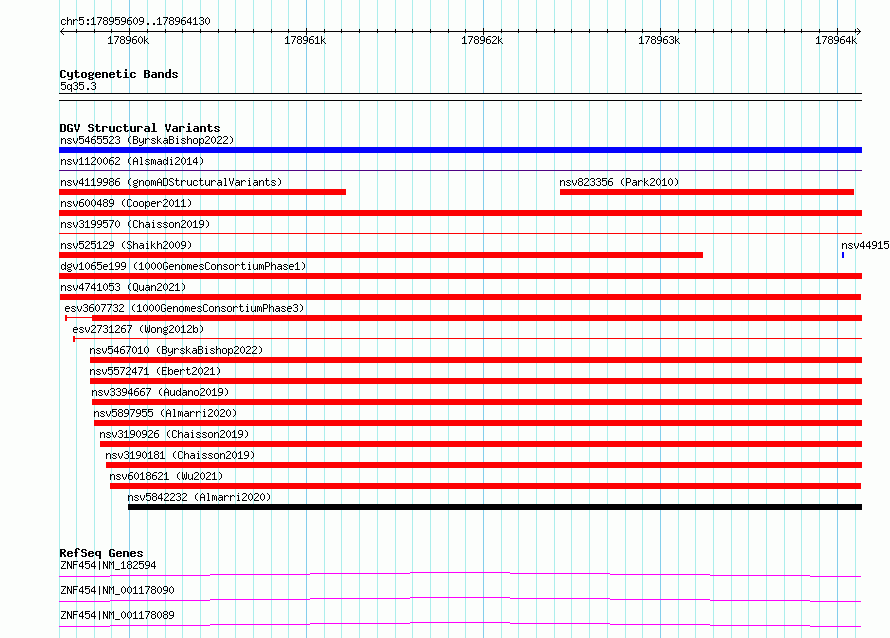
Task: Open the nsv5465523 (ByrskaBishop2022) label
Action: click(x=147, y=140)
